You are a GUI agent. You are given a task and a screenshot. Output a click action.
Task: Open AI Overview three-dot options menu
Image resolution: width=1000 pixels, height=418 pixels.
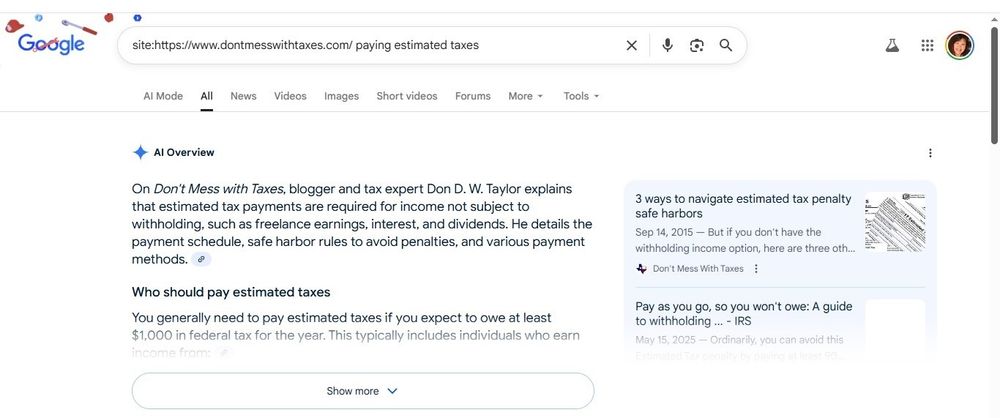tap(930, 153)
